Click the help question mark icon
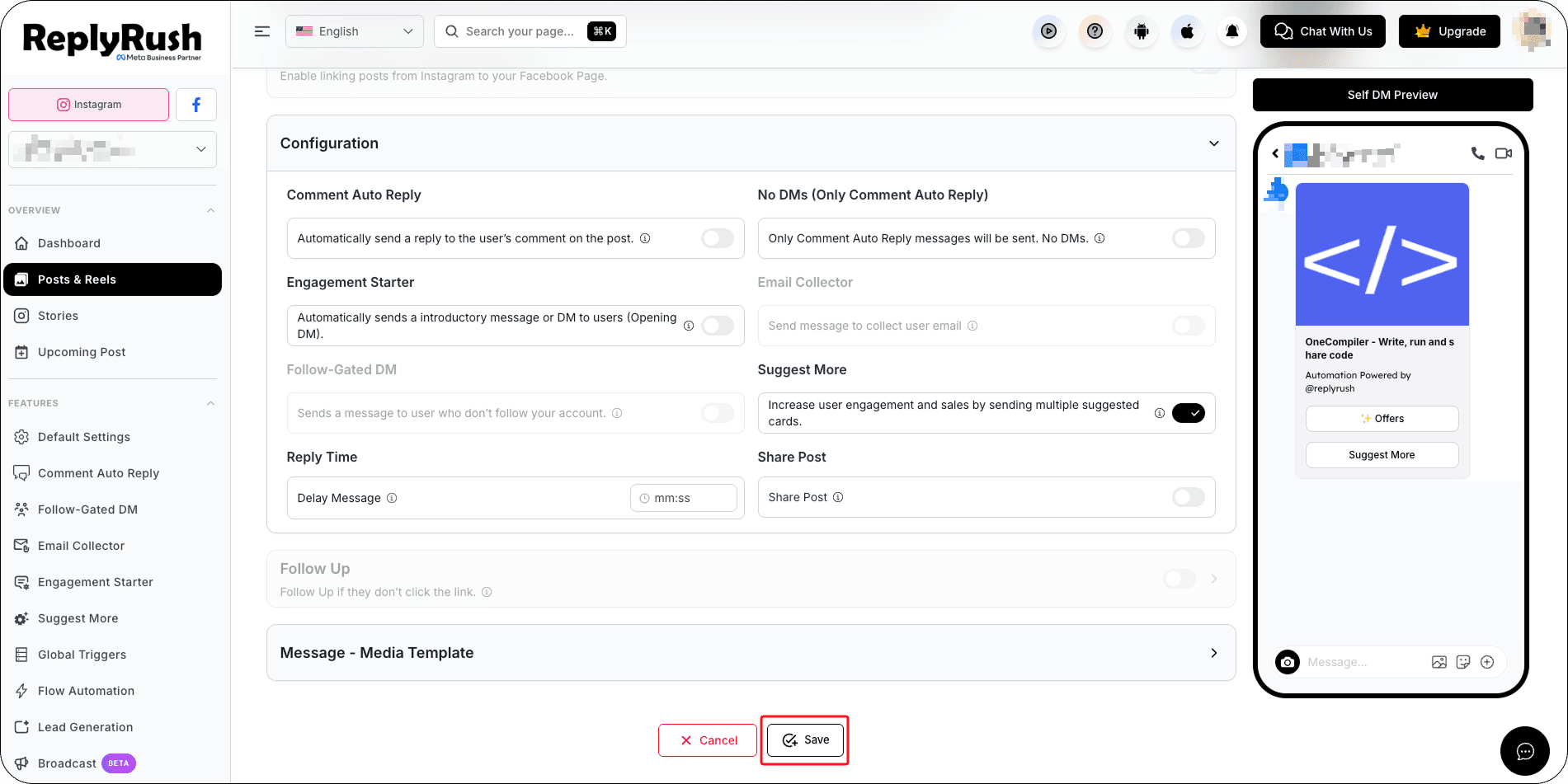 tap(1095, 31)
